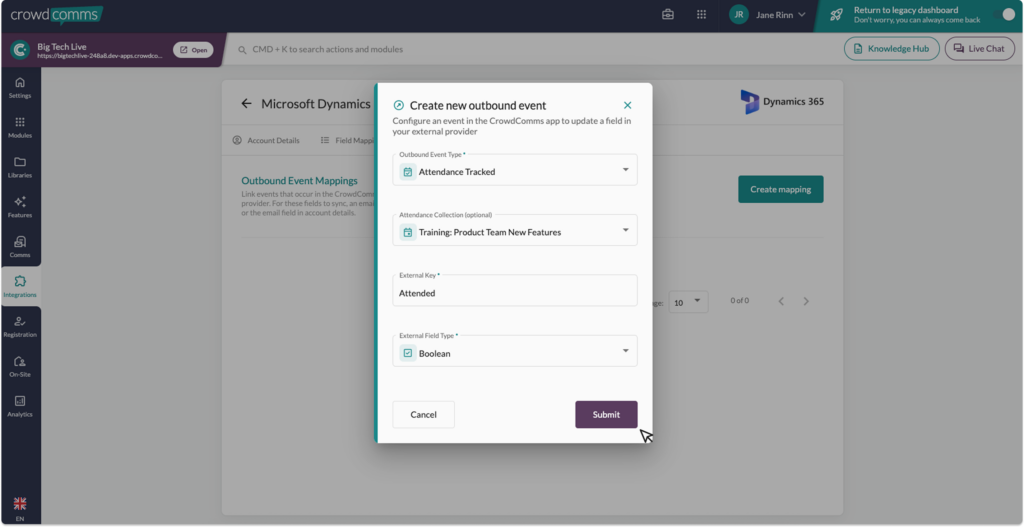Expand the Outbound Event Type dropdown
Viewport: 1024px width, 527px height.
515,171
